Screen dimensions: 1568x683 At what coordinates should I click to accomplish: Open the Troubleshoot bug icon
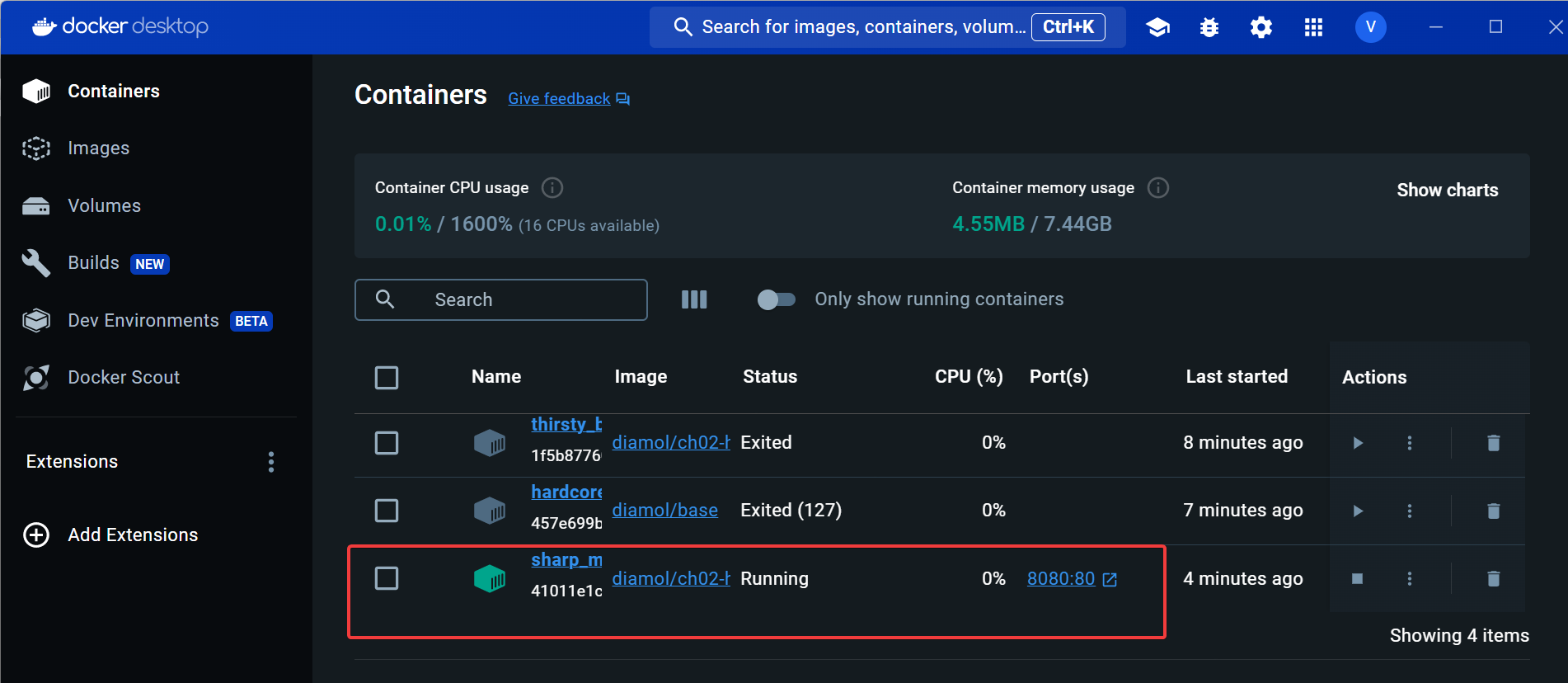coord(1209,27)
